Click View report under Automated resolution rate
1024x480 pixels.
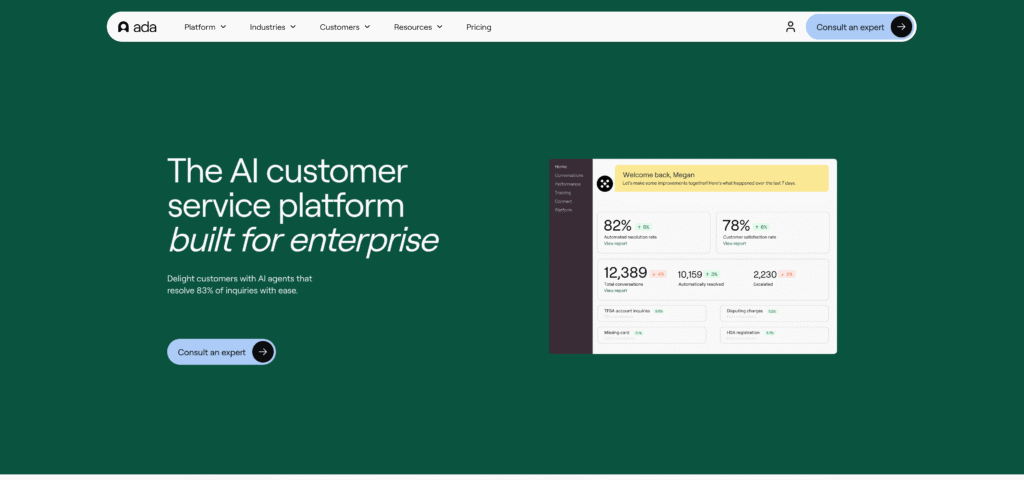[x=614, y=243]
